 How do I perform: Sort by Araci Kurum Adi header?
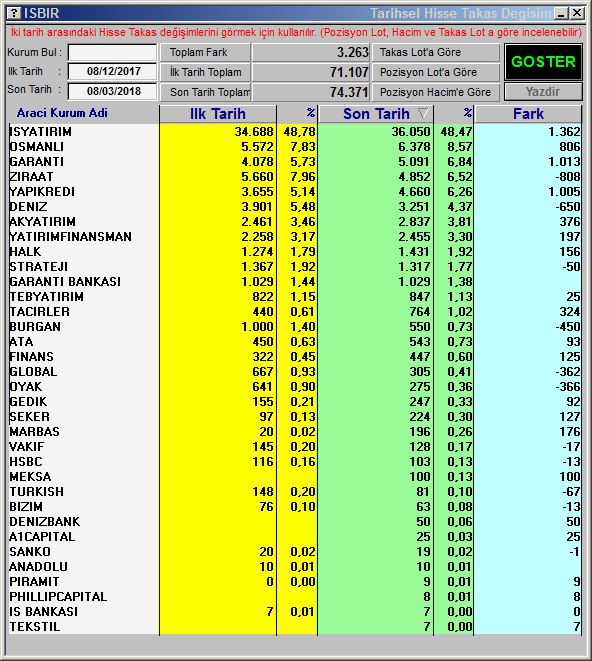point(62,113)
